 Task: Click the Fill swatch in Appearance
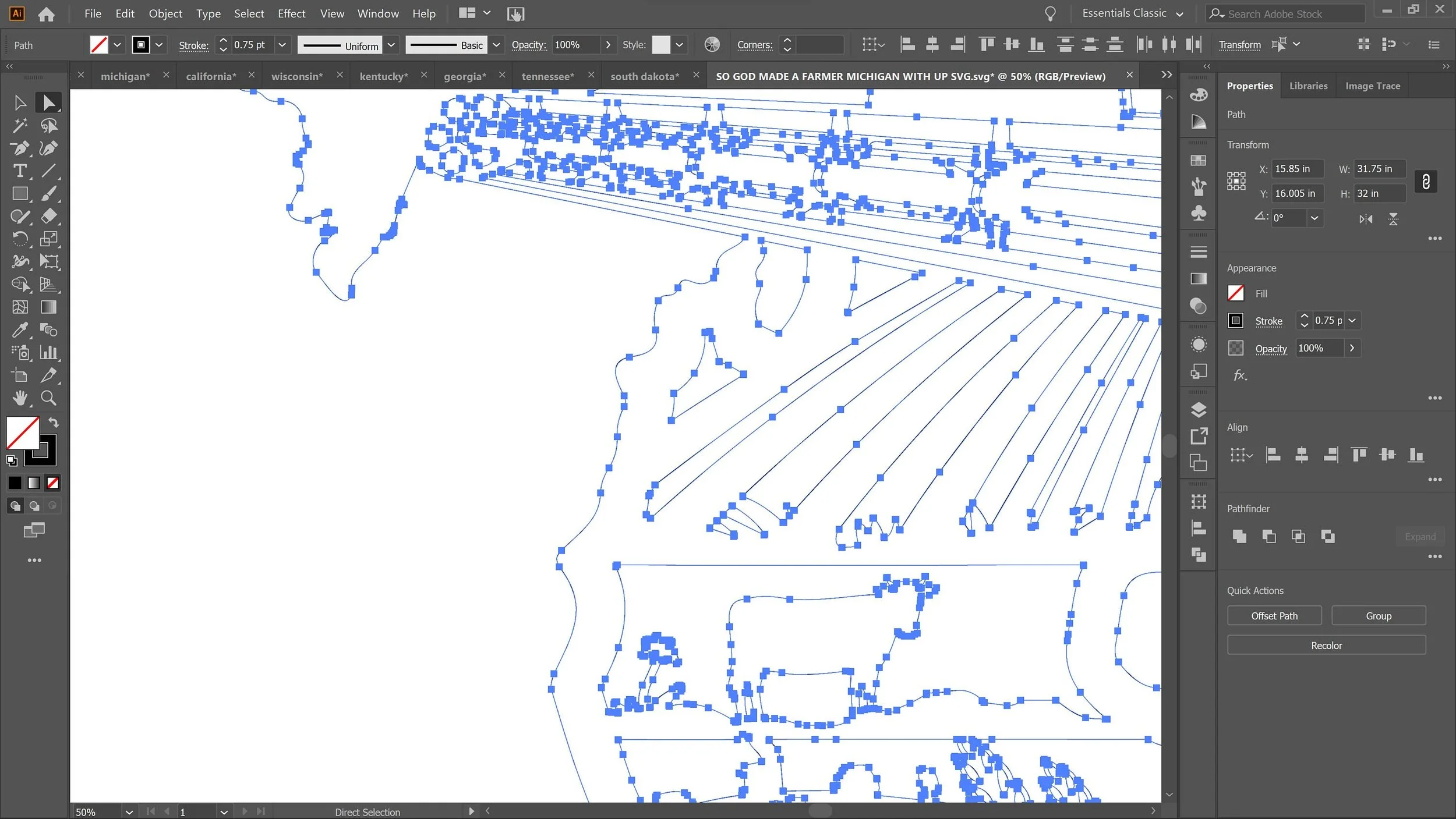point(1235,293)
